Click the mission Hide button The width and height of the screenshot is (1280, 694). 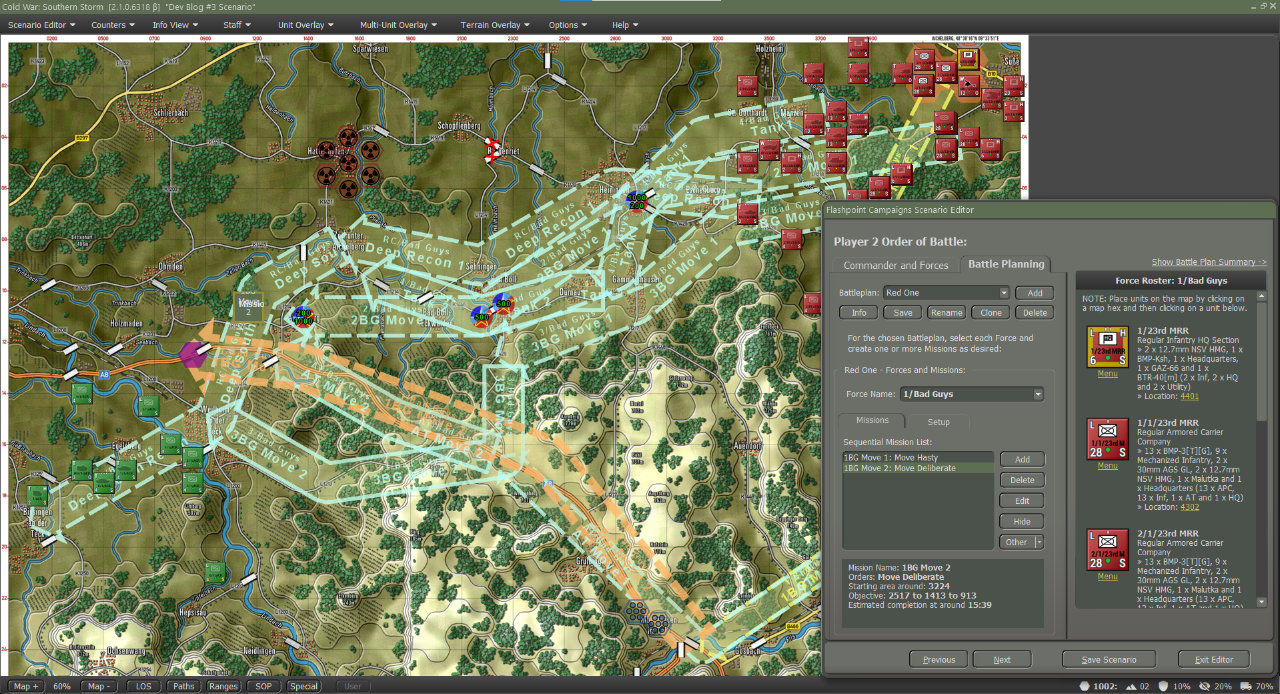1022,521
